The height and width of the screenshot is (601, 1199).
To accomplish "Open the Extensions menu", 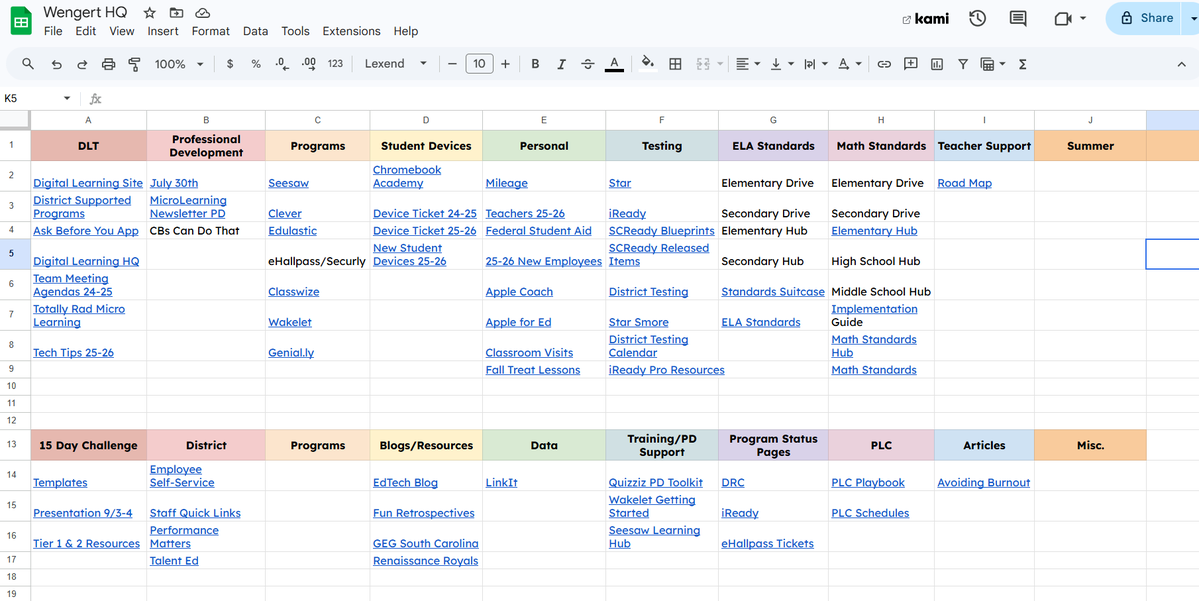I will [351, 31].
